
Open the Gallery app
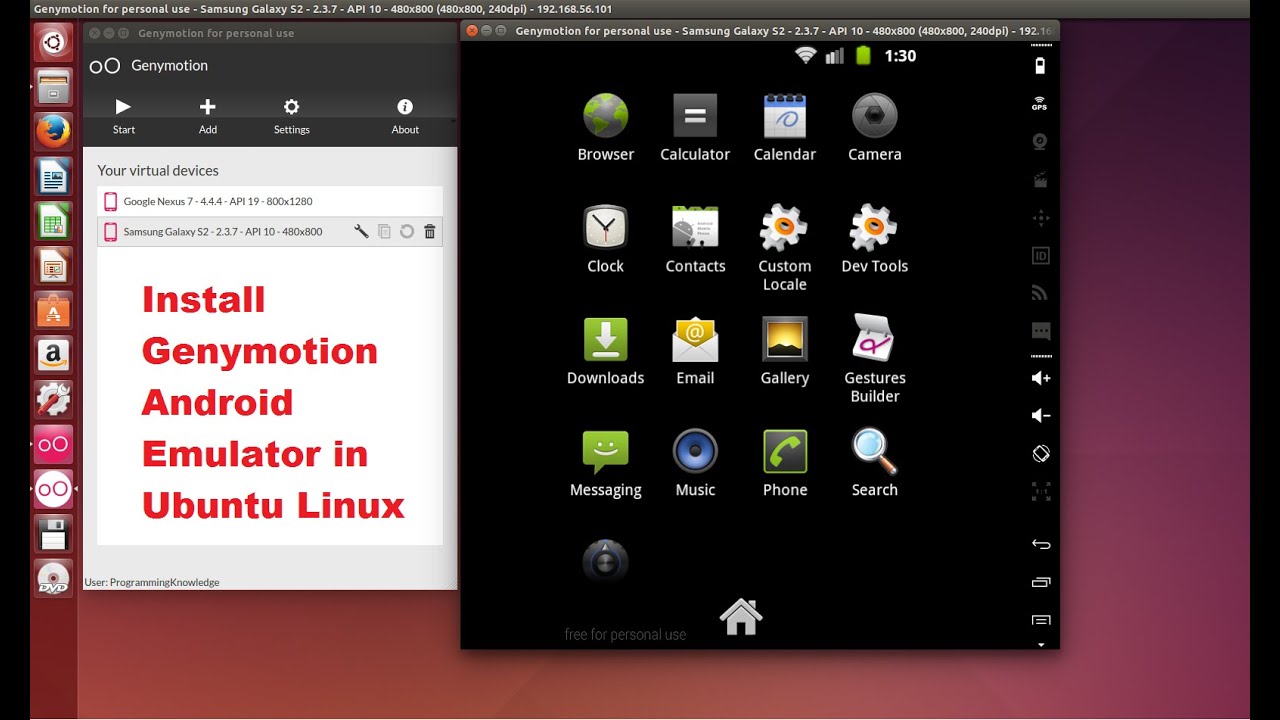(x=785, y=351)
